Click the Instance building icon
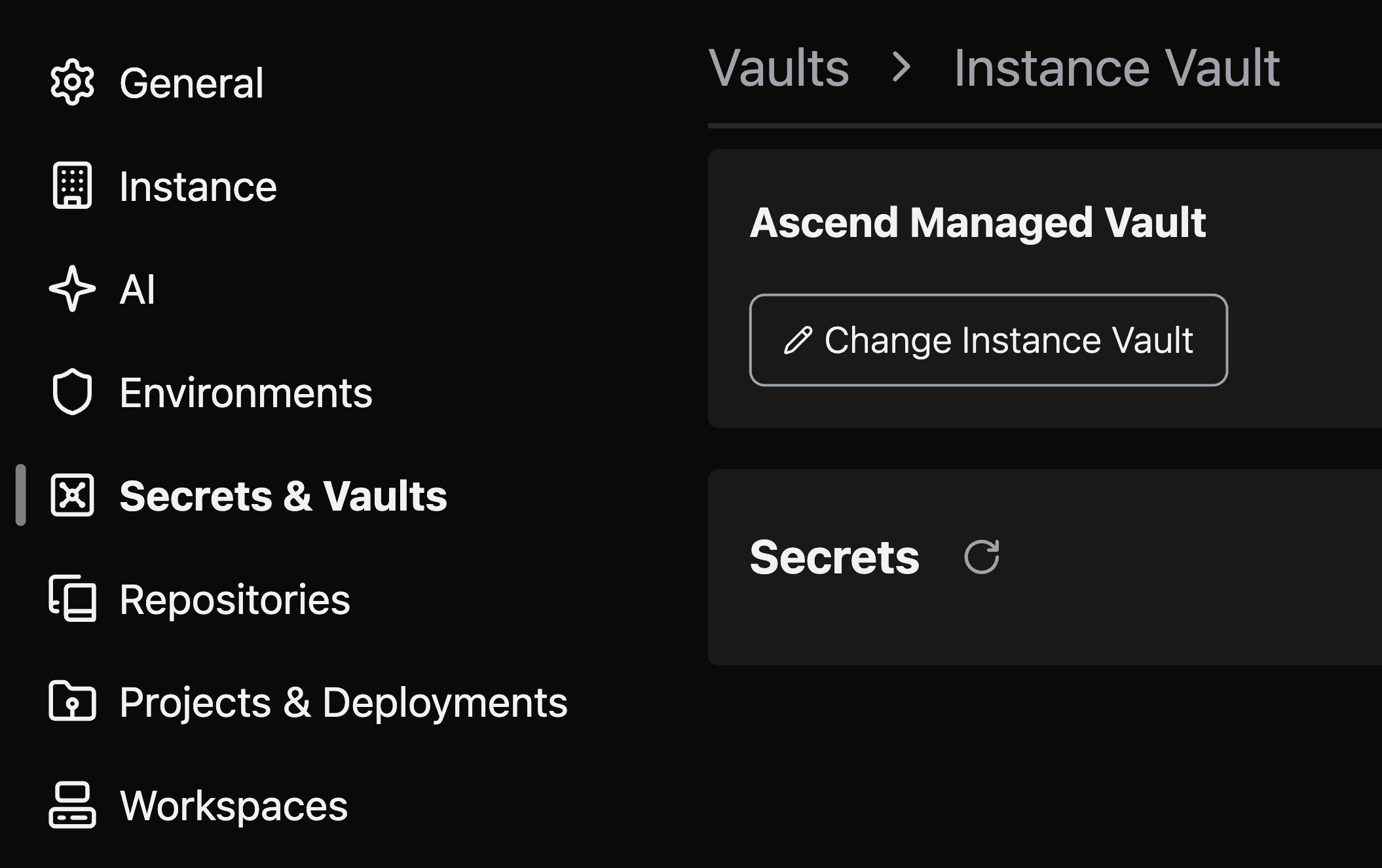1382x868 pixels. click(x=72, y=186)
